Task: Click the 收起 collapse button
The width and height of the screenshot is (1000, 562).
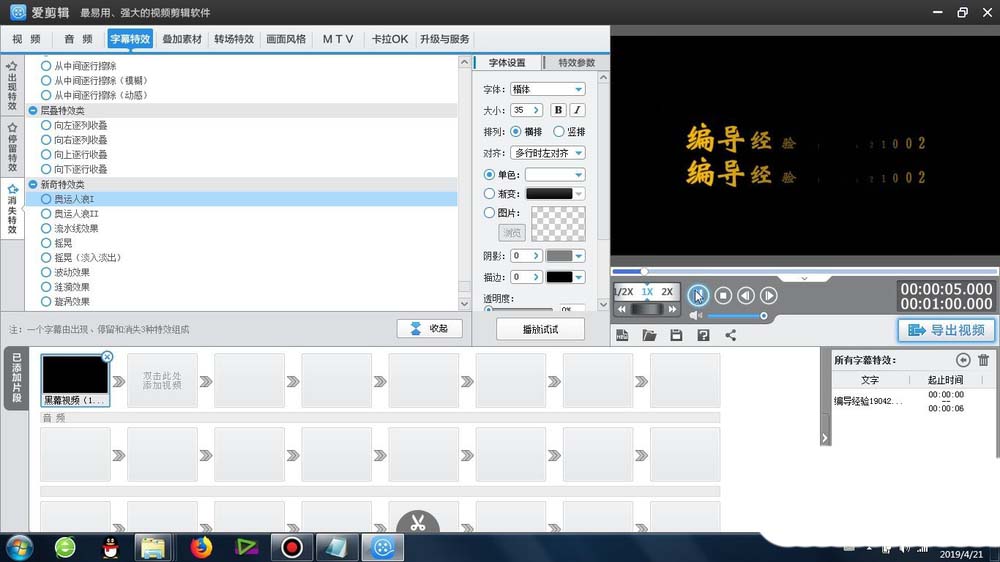Action: [429, 329]
